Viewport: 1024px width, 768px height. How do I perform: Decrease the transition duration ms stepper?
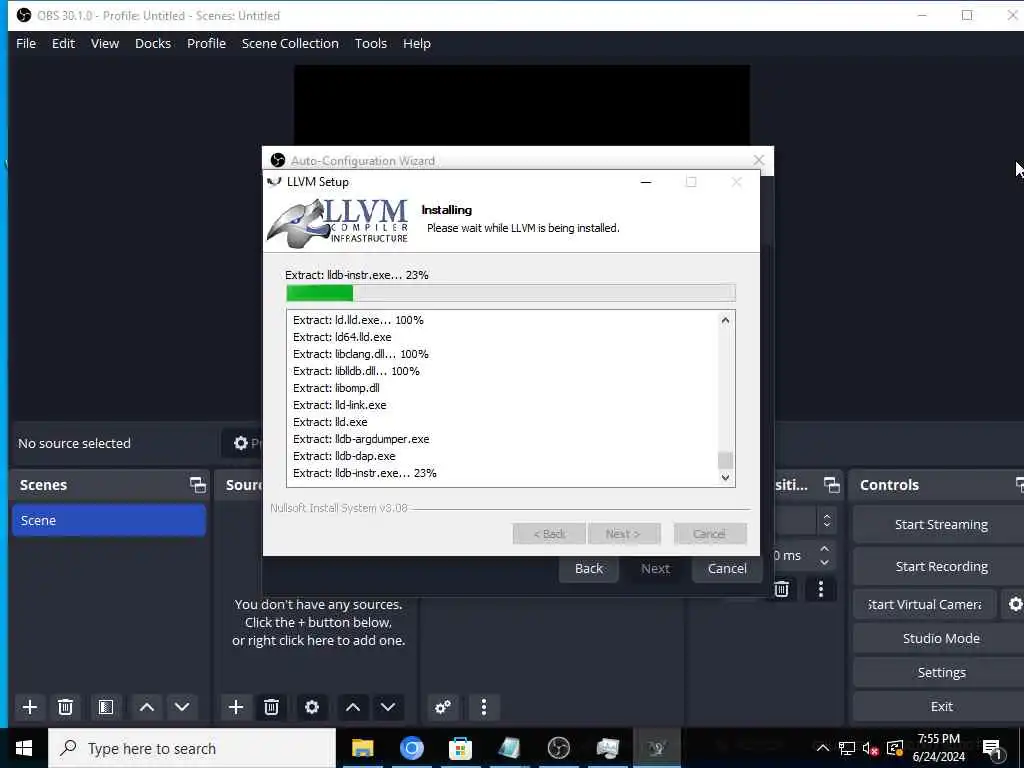pyautogui.click(x=824, y=562)
